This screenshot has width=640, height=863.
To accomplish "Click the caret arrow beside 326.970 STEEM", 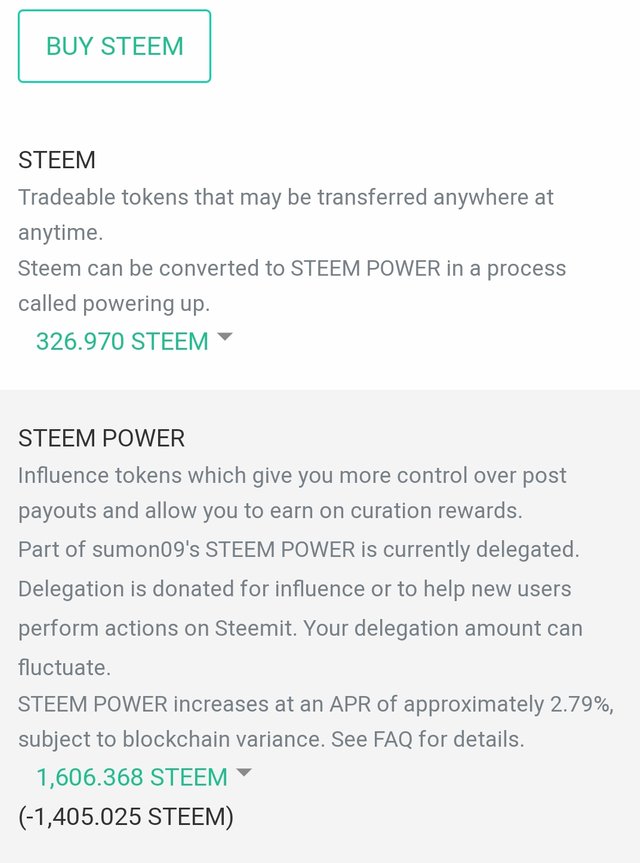I will (x=225, y=336).
